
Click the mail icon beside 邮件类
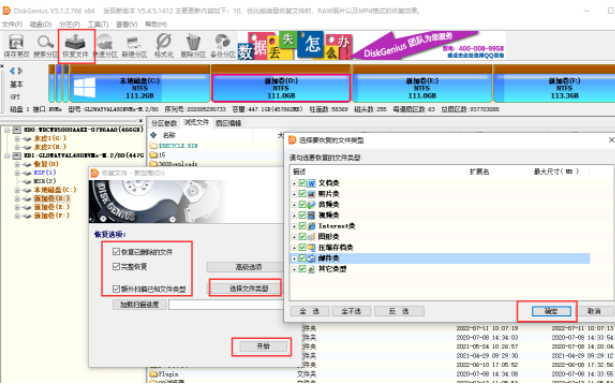tap(311, 258)
